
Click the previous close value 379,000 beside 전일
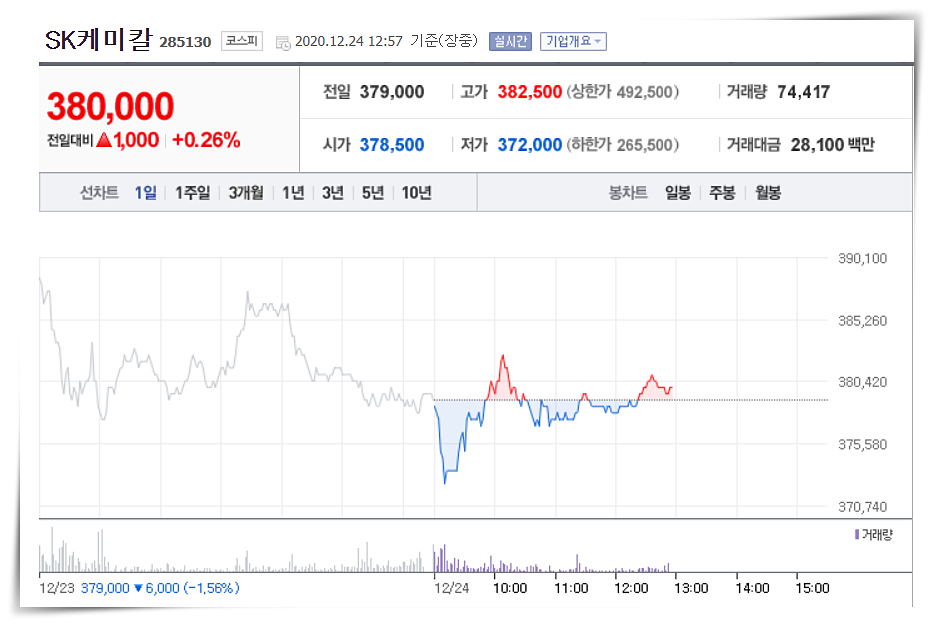point(392,92)
